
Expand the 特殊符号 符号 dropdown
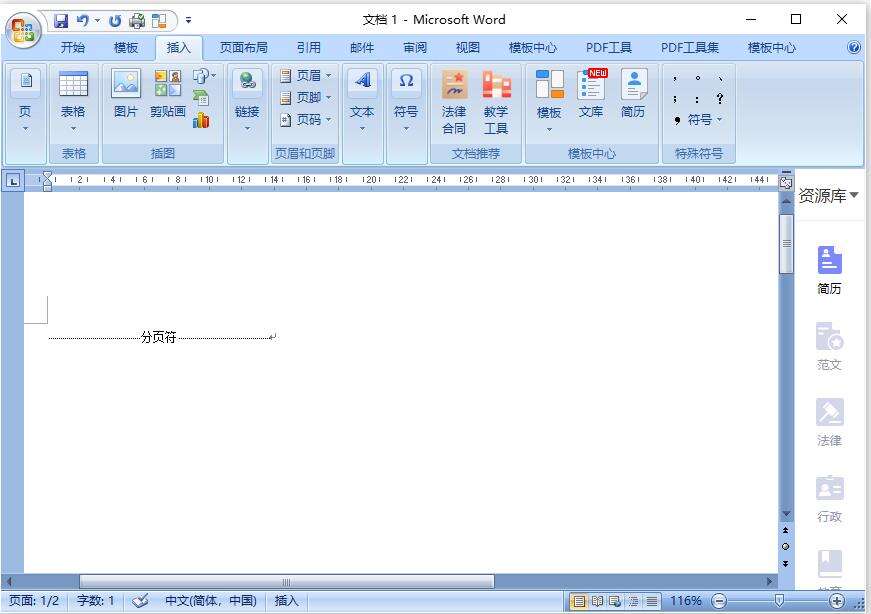point(719,119)
